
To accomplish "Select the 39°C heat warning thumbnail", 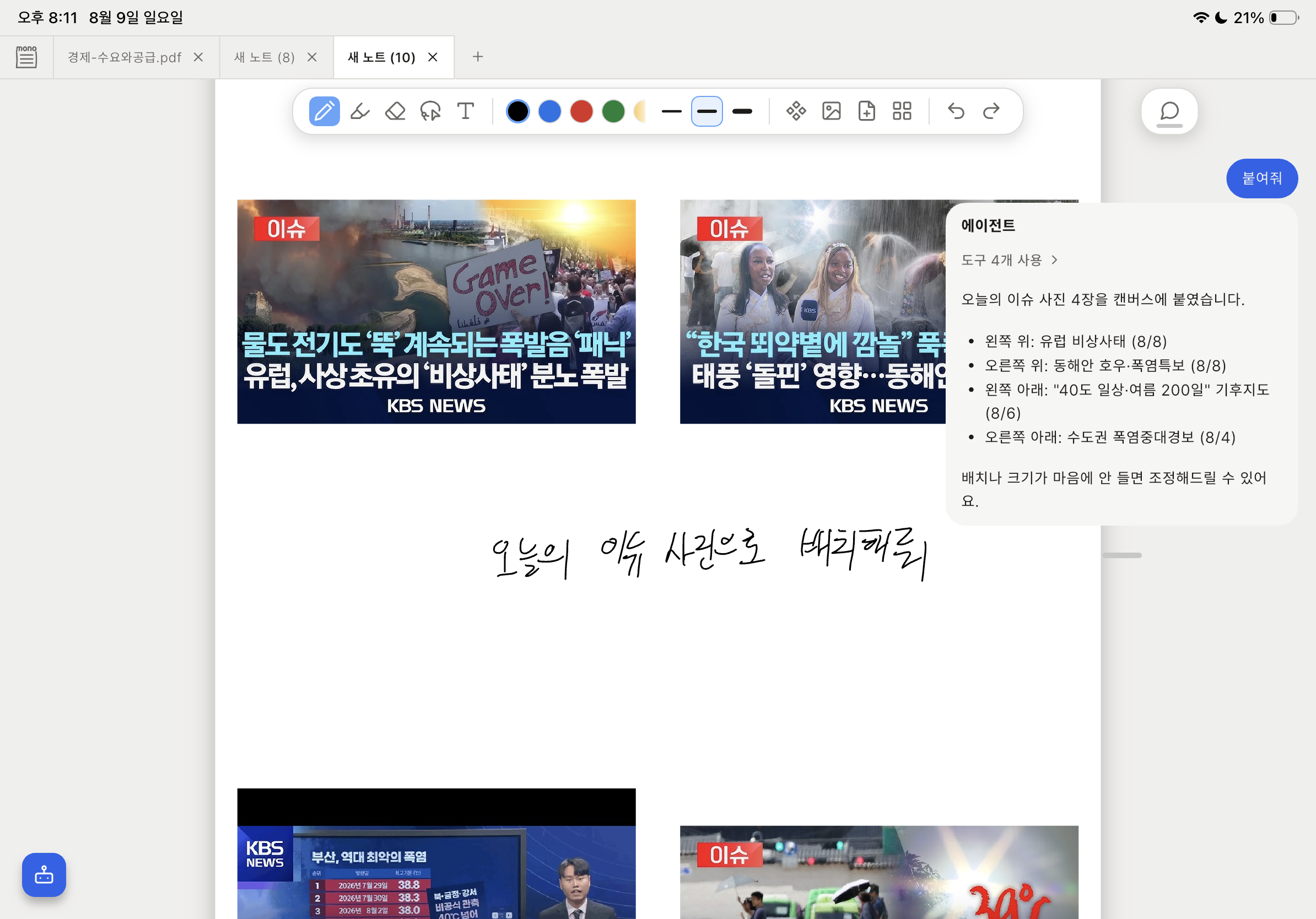I will [x=878, y=872].
